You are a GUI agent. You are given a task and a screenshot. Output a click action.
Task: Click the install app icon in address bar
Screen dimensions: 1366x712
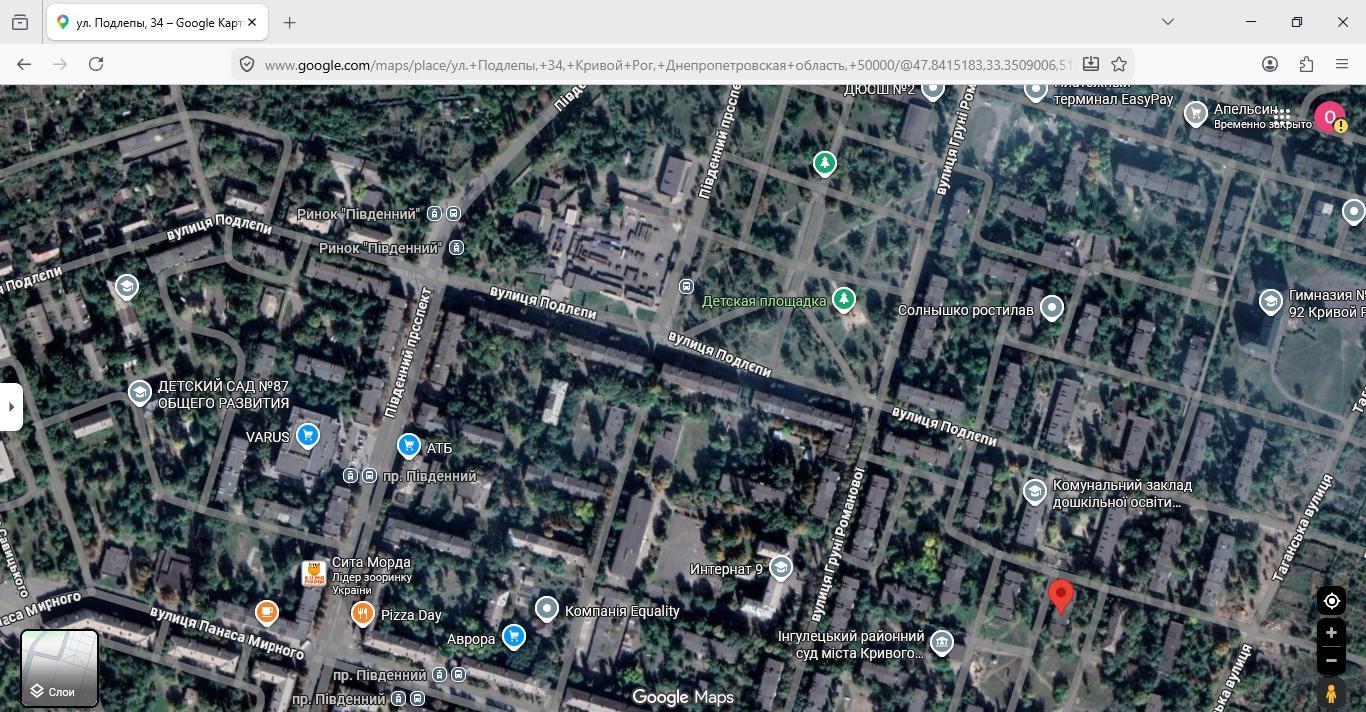(1091, 64)
